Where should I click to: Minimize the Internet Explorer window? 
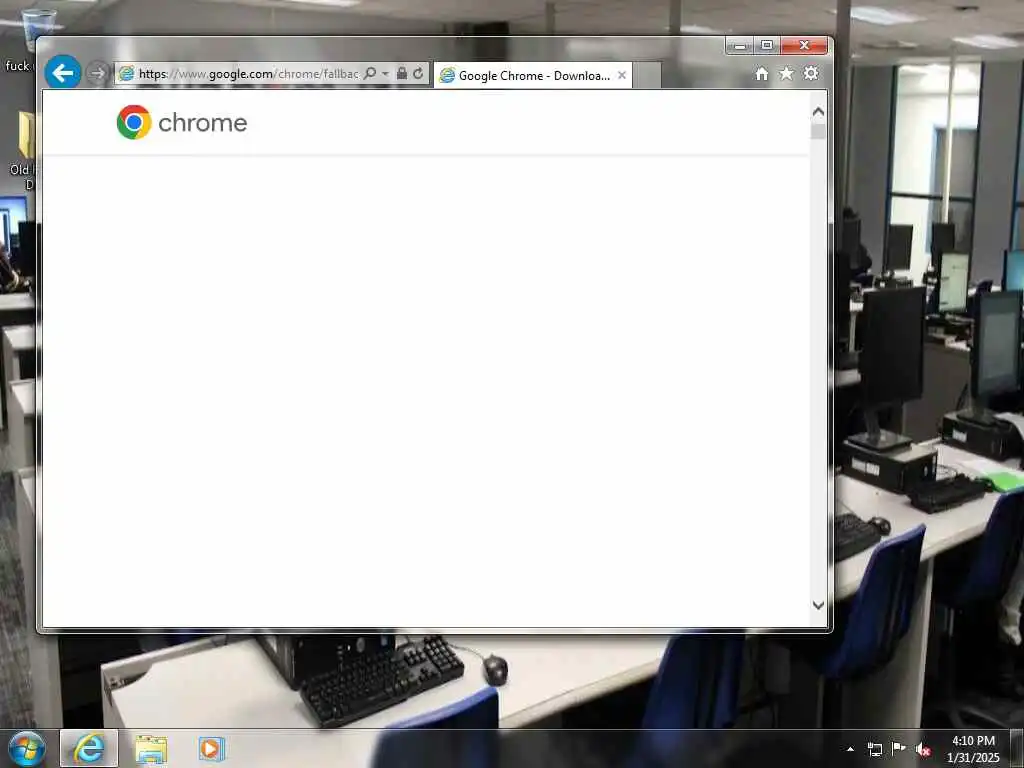(x=740, y=46)
